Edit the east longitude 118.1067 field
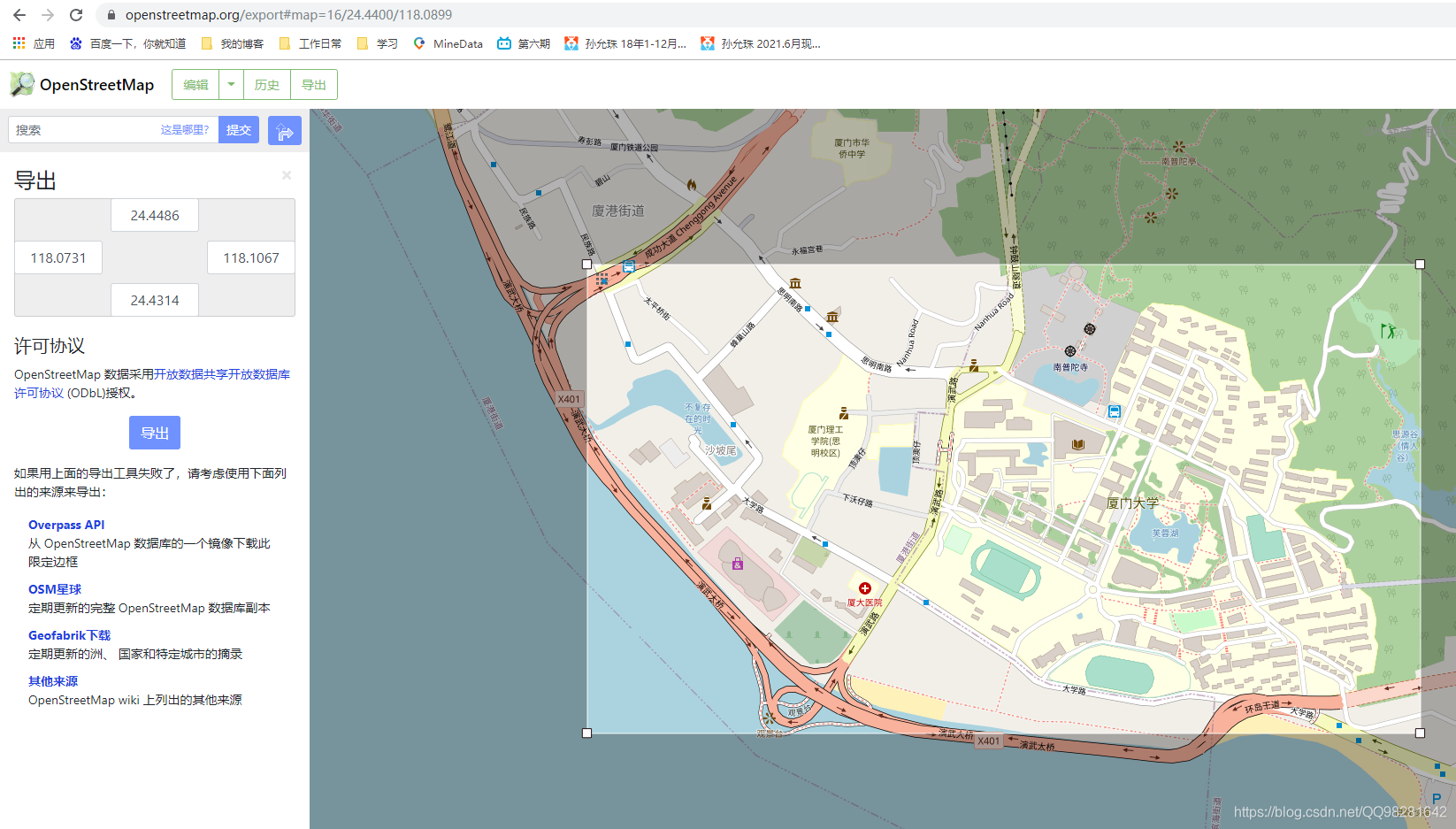 [251, 257]
